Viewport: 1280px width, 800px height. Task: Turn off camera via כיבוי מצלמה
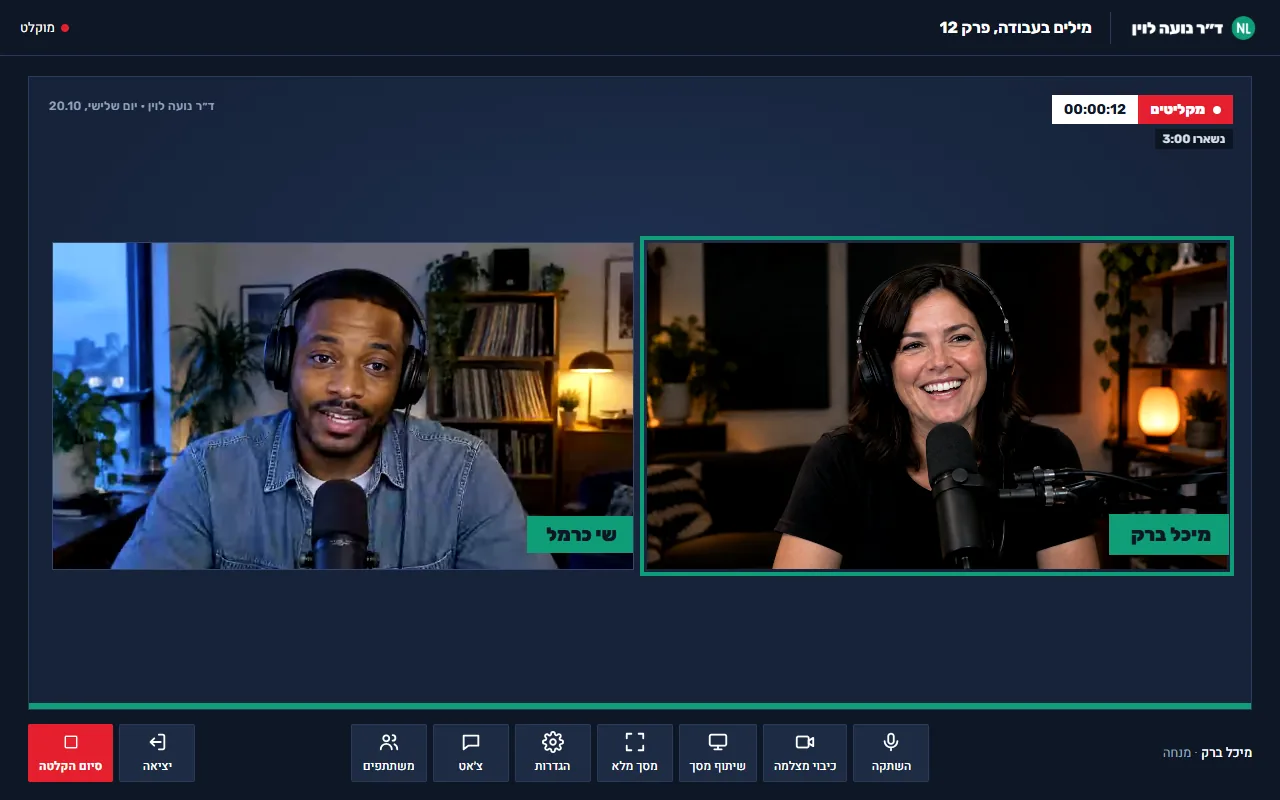(x=804, y=753)
